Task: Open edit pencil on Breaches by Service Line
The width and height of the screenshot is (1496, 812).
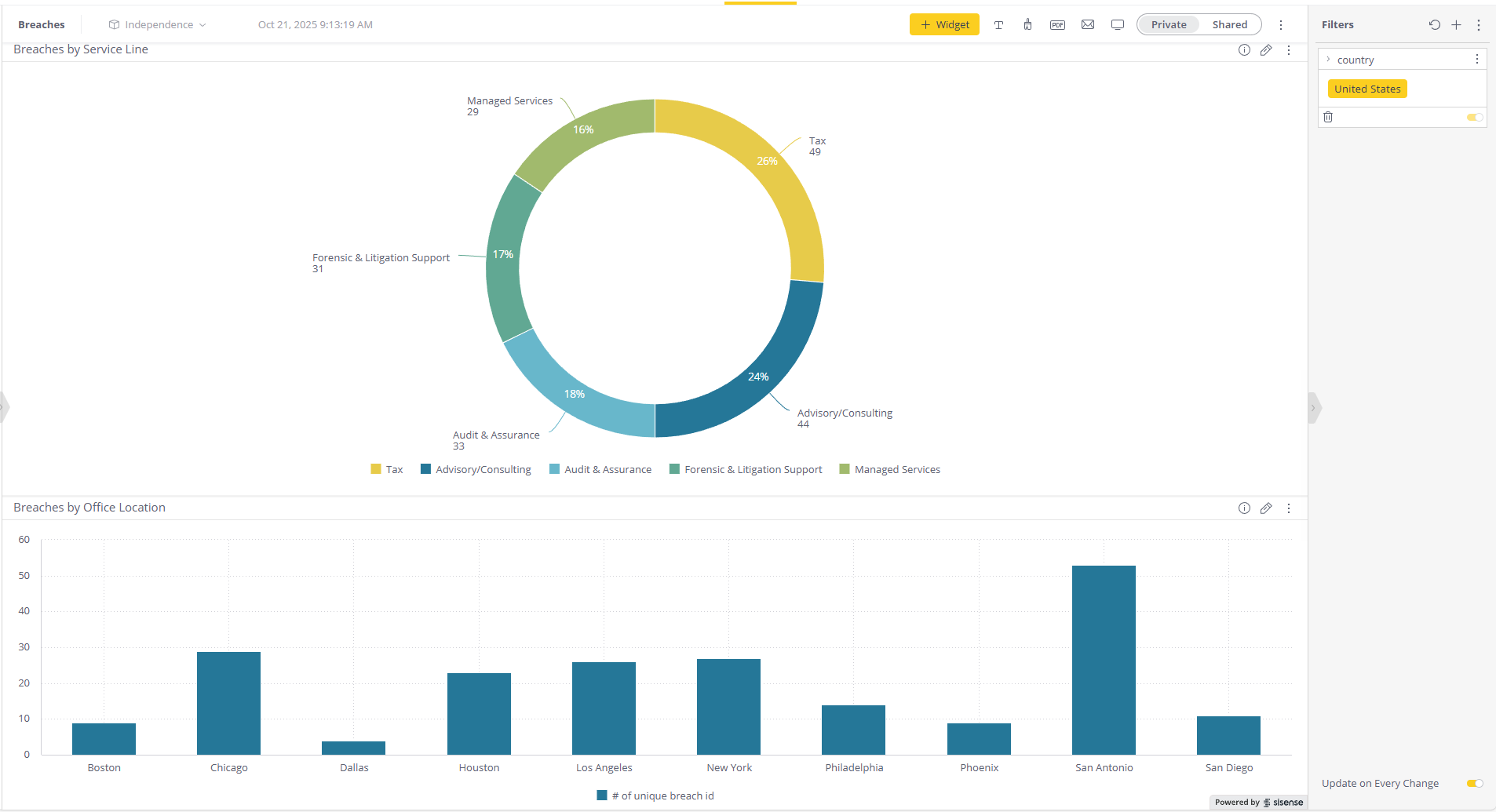Action: (1266, 49)
